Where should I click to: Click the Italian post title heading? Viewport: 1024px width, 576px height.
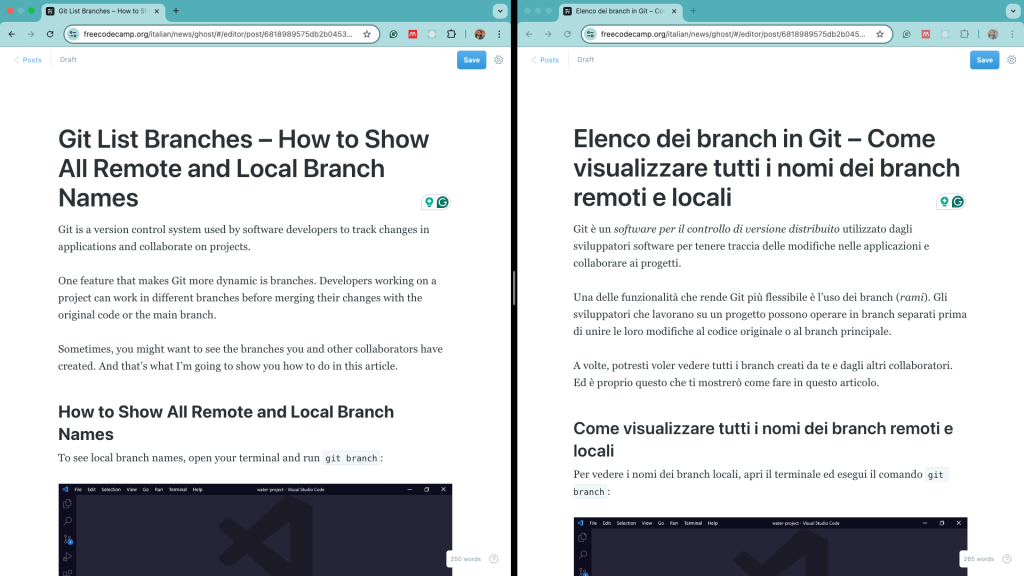767,168
